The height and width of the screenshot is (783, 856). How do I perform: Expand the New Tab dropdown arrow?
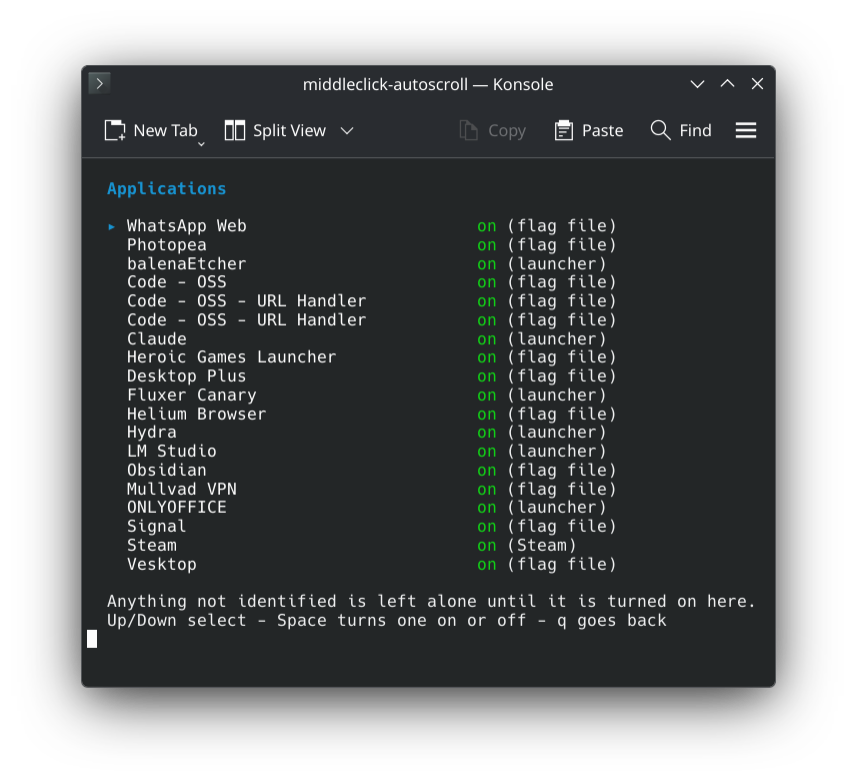click(x=201, y=144)
